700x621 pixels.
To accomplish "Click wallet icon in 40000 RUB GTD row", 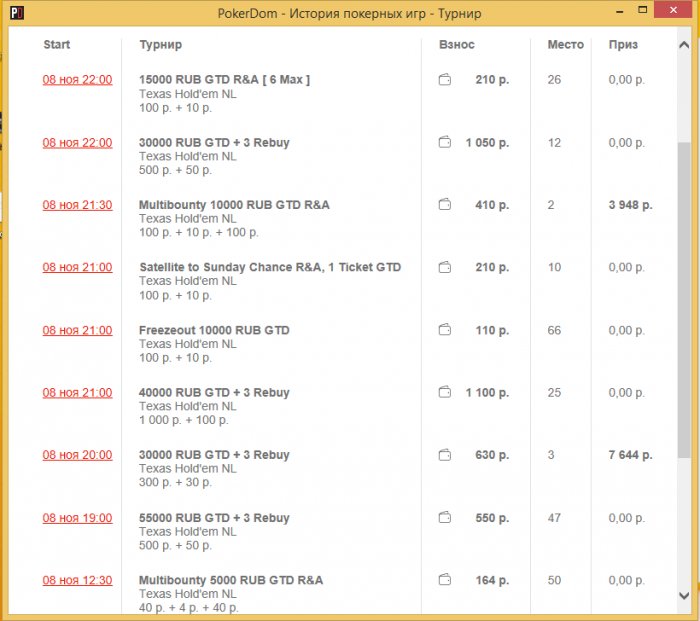I will point(445,393).
